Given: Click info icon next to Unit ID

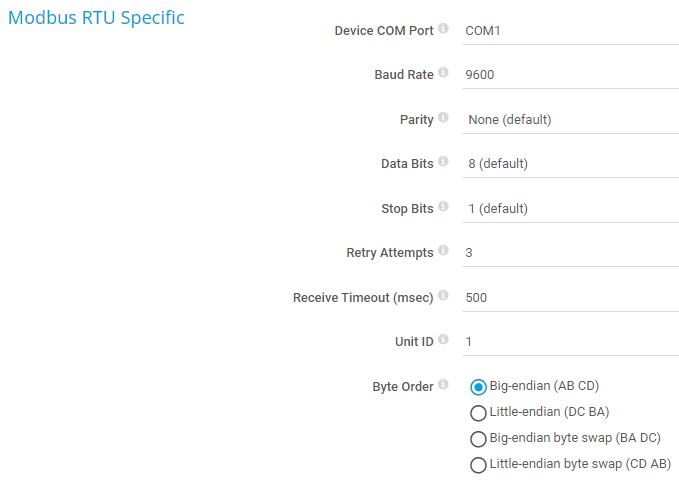Looking at the screenshot, I should point(443,340).
